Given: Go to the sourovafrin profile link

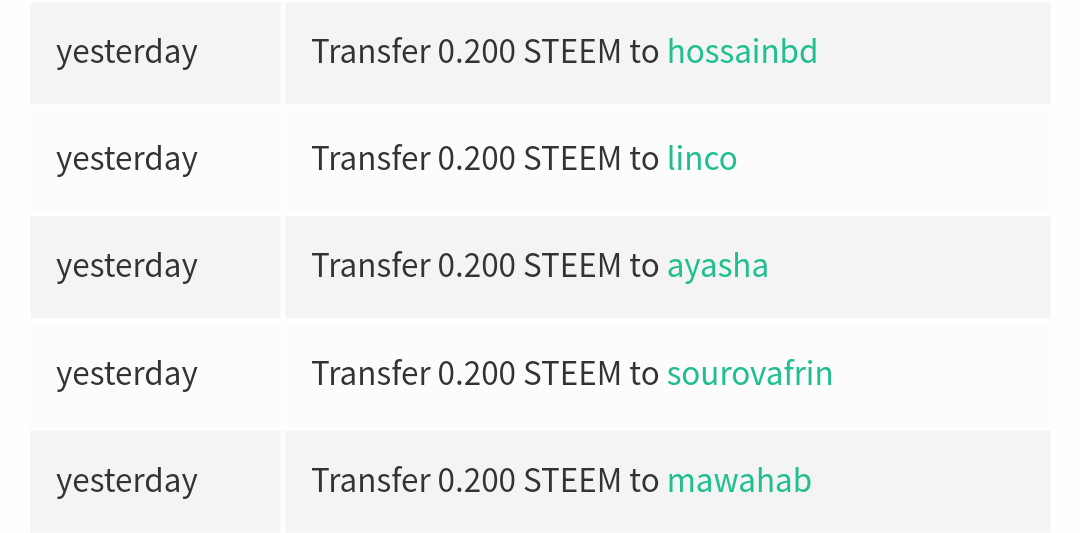Looking at the screenshot, I should click(749, 373).
